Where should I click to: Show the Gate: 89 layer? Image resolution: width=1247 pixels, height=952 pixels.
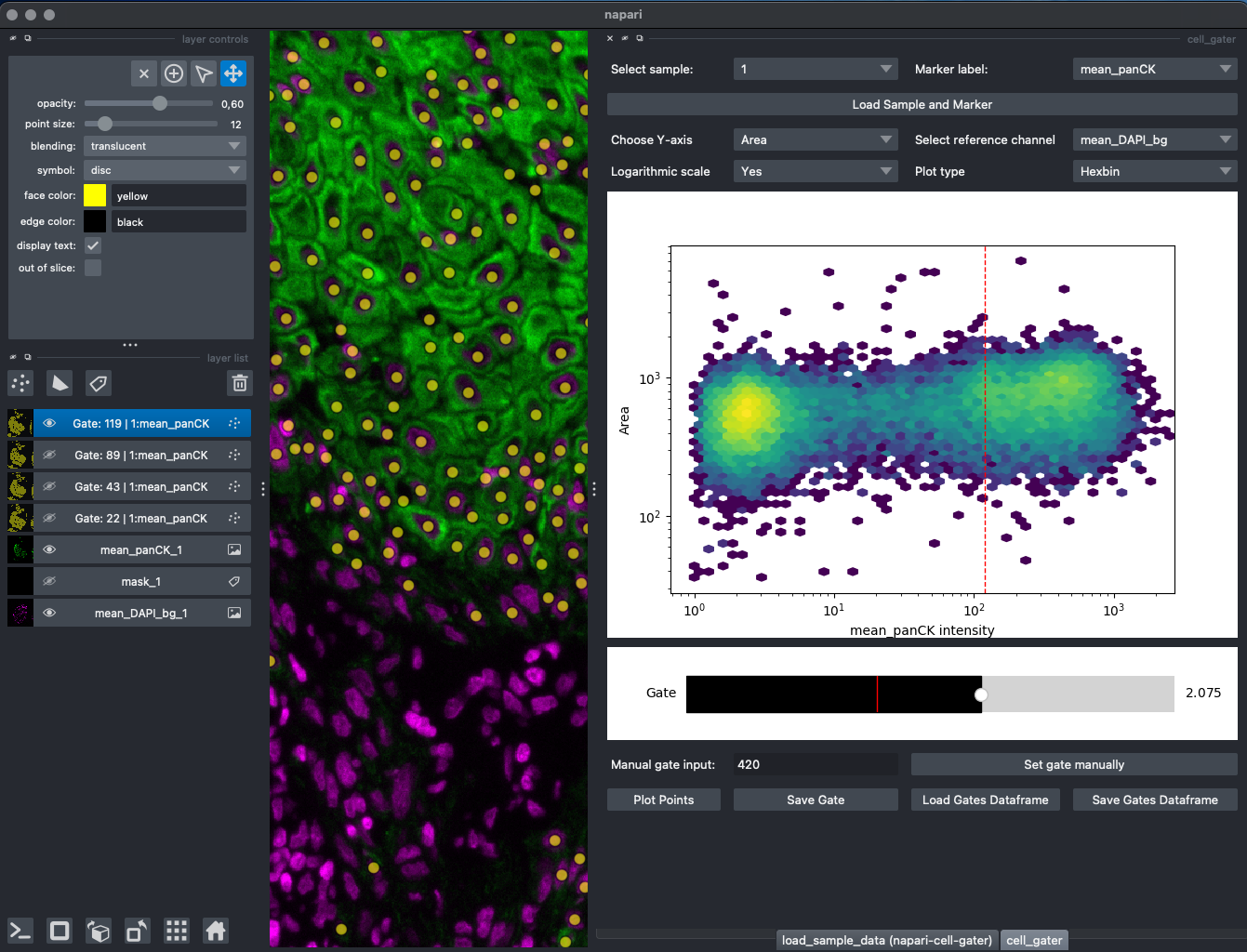point(49,456)
